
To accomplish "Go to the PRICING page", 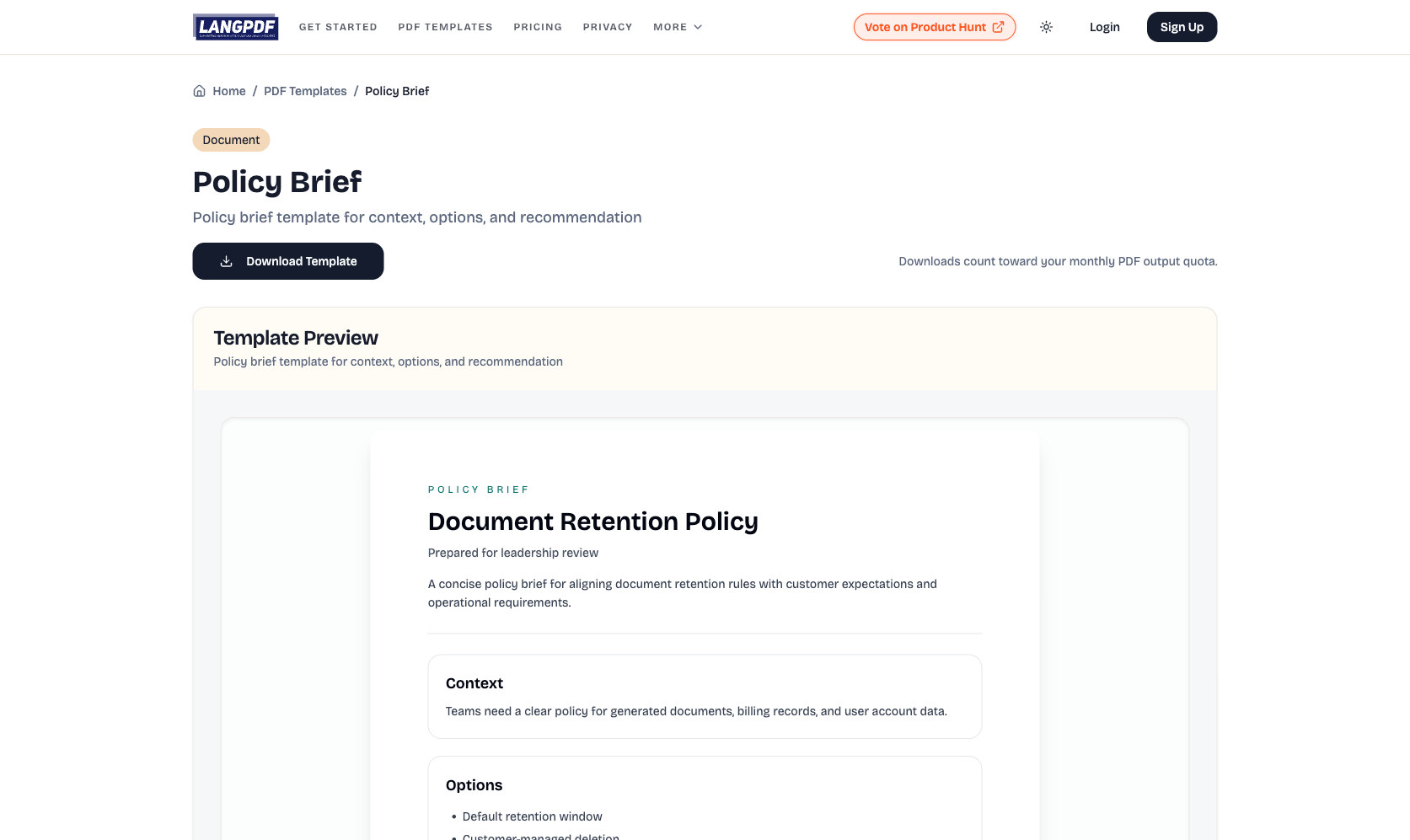I will (538, 27).
